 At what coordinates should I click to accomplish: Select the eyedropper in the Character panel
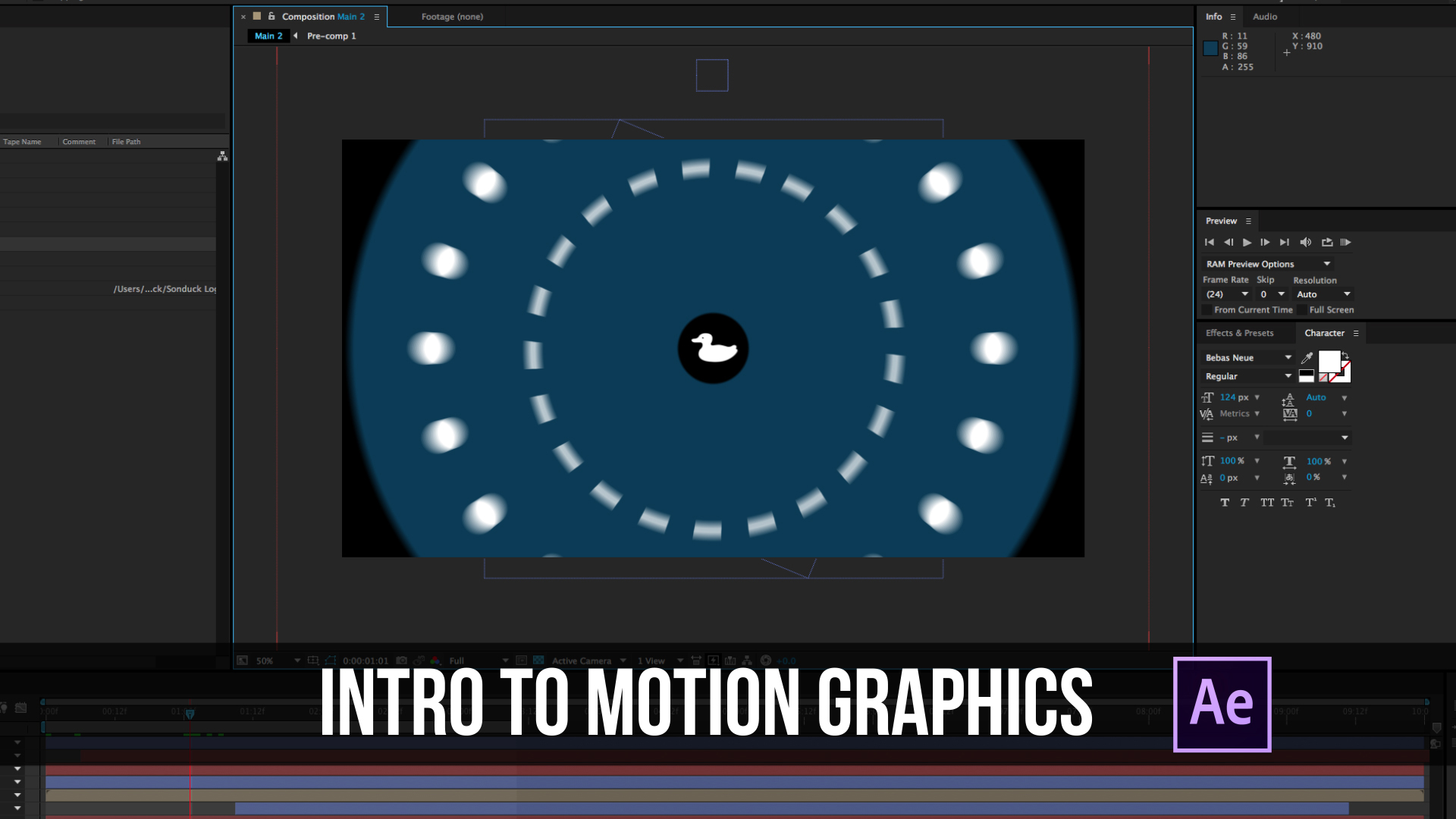(x=1306, y=357)
